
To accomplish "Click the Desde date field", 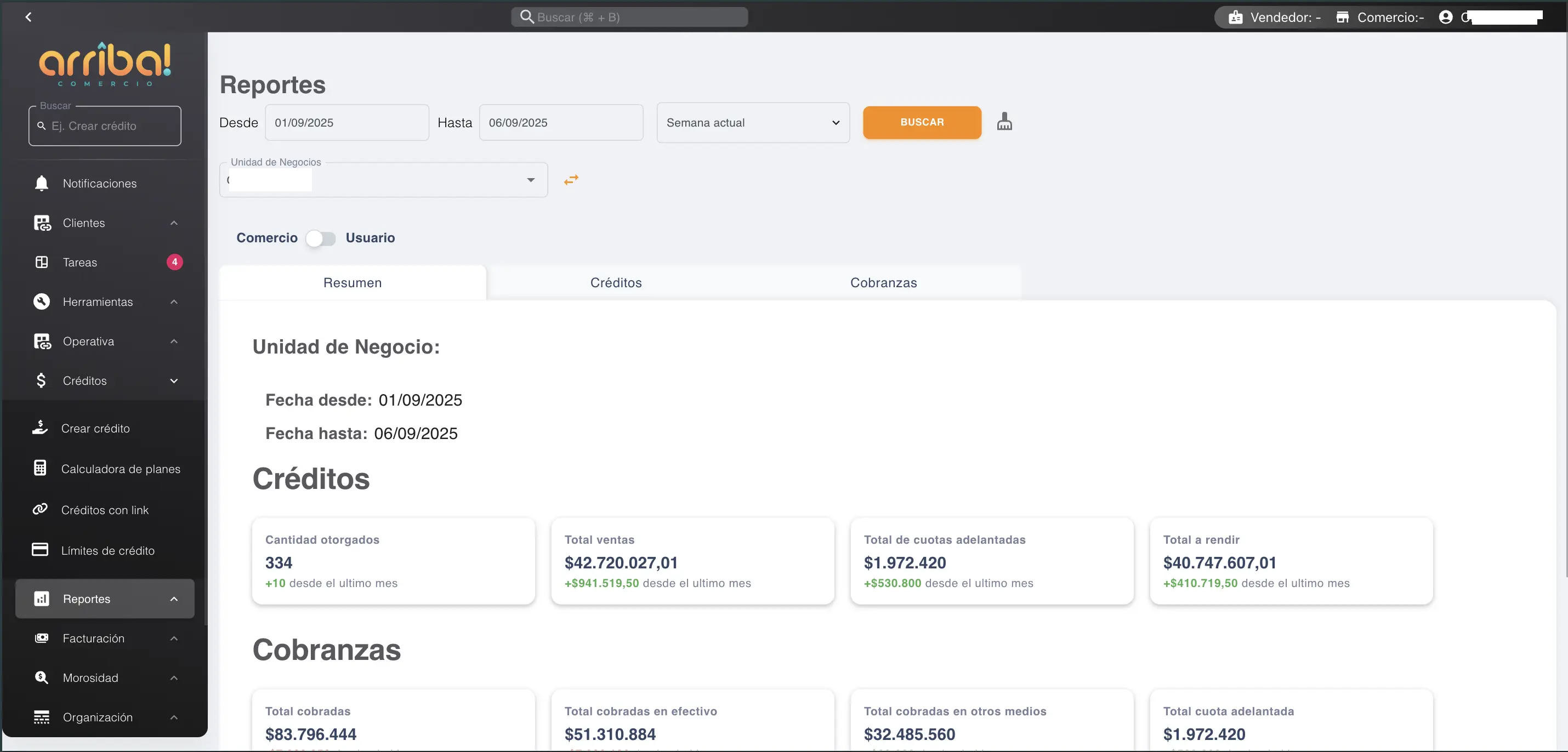I will point(346,122).
